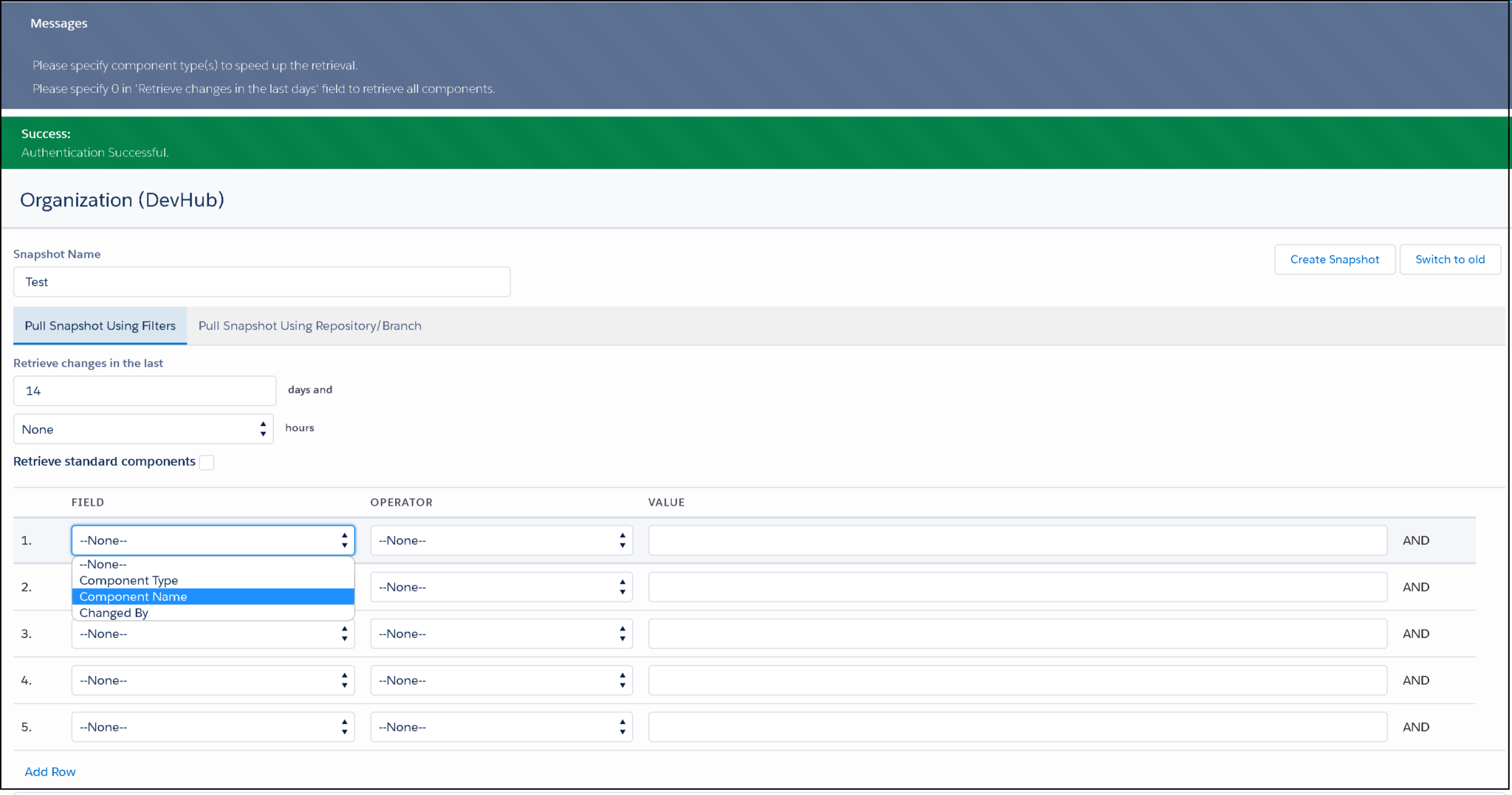Open the Operator dropdown in row 3
The width and height of the screenshot is (1512, 795).
pos(501,633)
